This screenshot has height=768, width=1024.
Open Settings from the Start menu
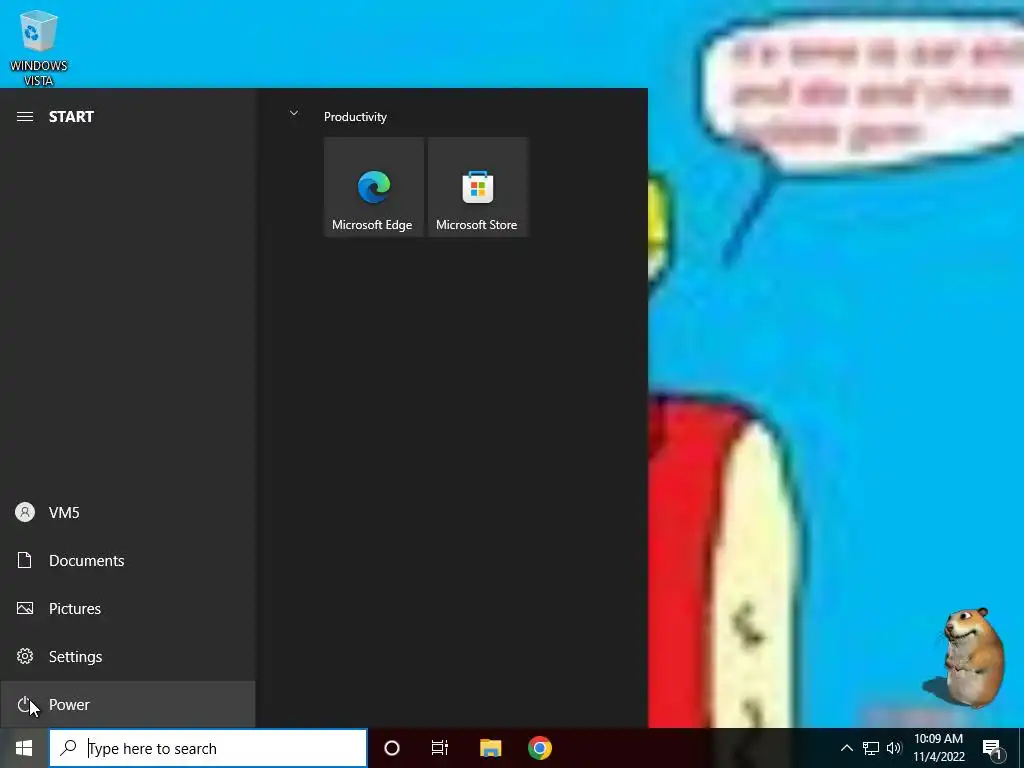[127, 656]
